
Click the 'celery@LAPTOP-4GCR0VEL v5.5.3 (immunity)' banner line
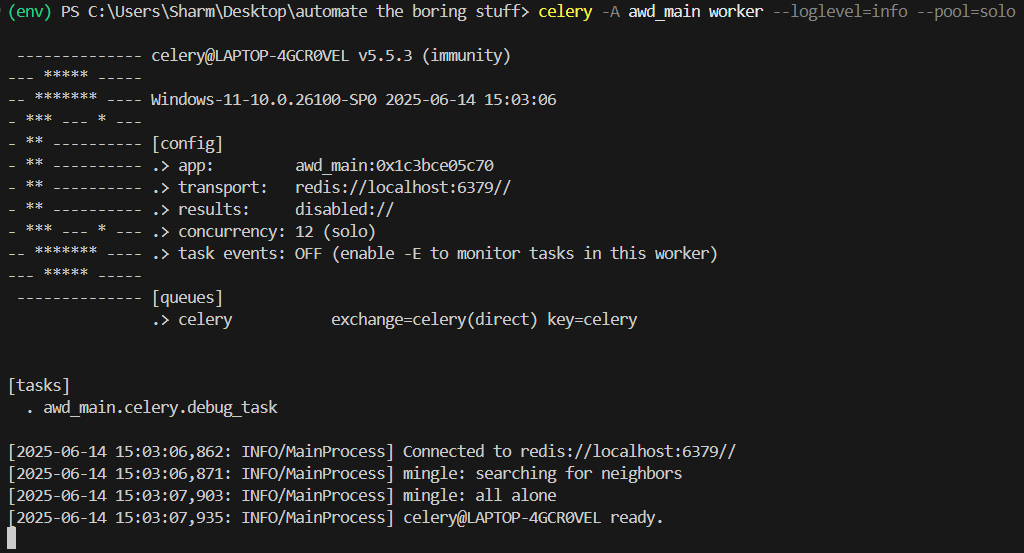(x=331, y=55)
